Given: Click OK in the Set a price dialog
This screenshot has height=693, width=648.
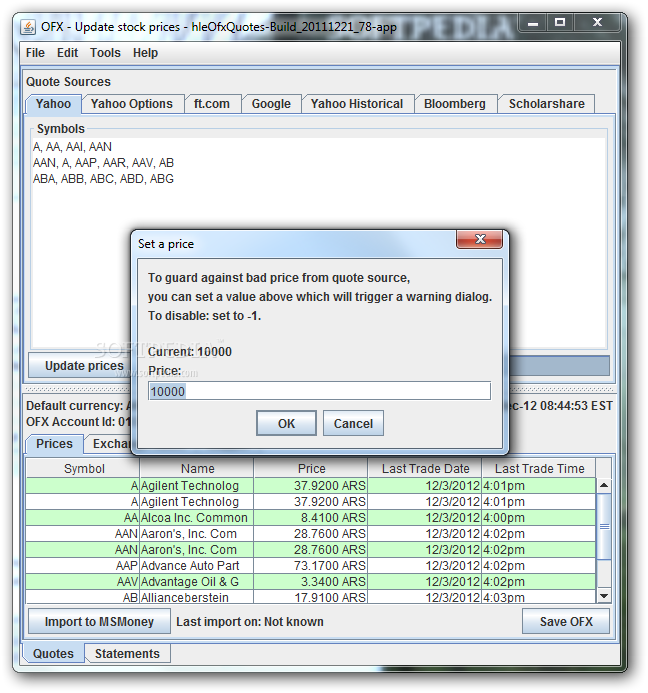Looking at the screenshot, I should [286, 423].
